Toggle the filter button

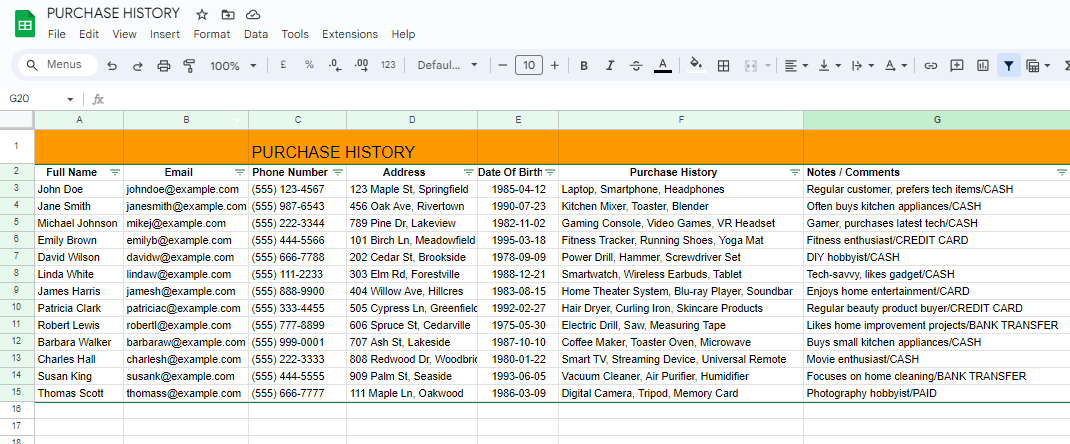pos(1009,65)
